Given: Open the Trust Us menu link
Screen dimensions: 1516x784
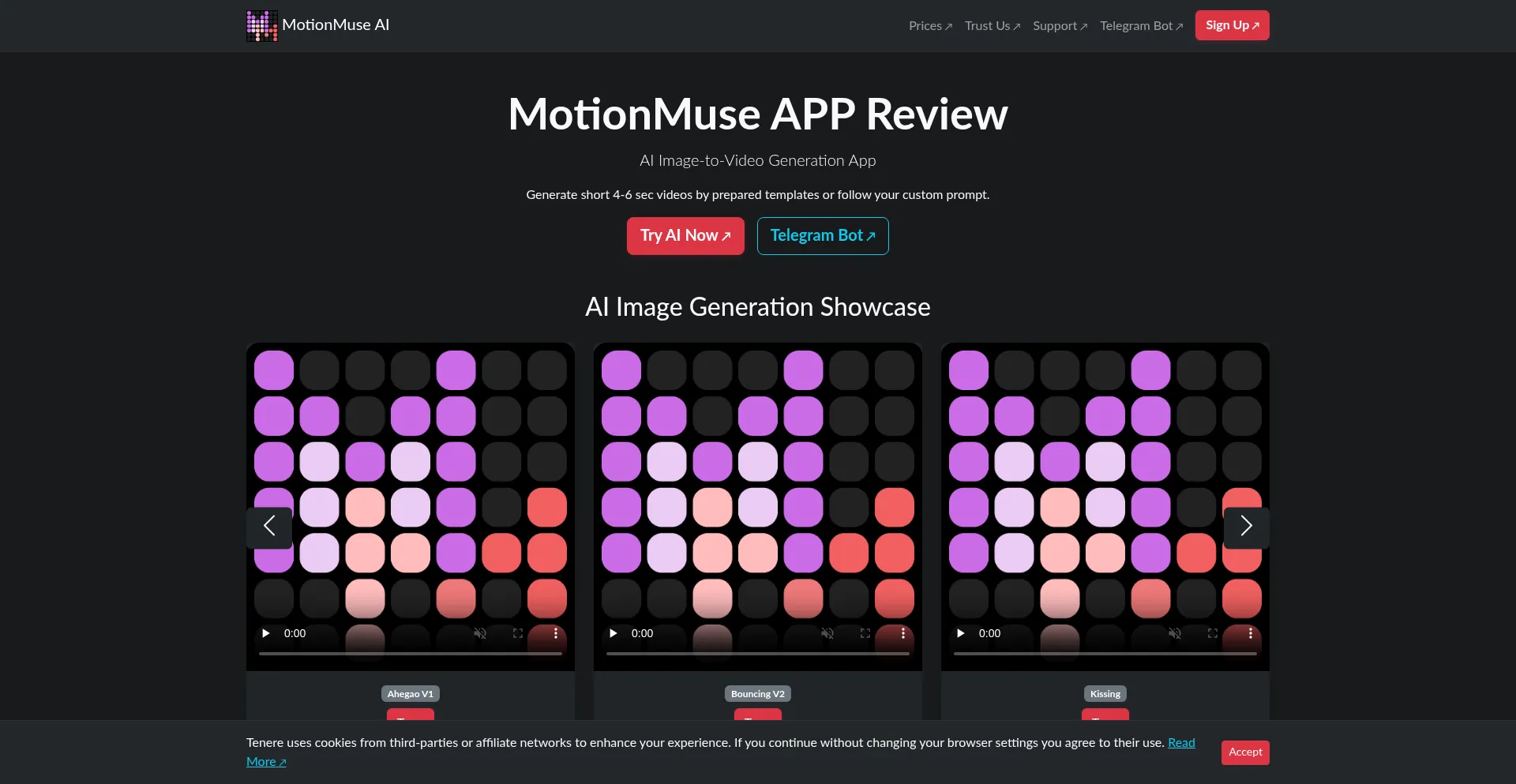Looking at the screenshot, I should 993,26.
